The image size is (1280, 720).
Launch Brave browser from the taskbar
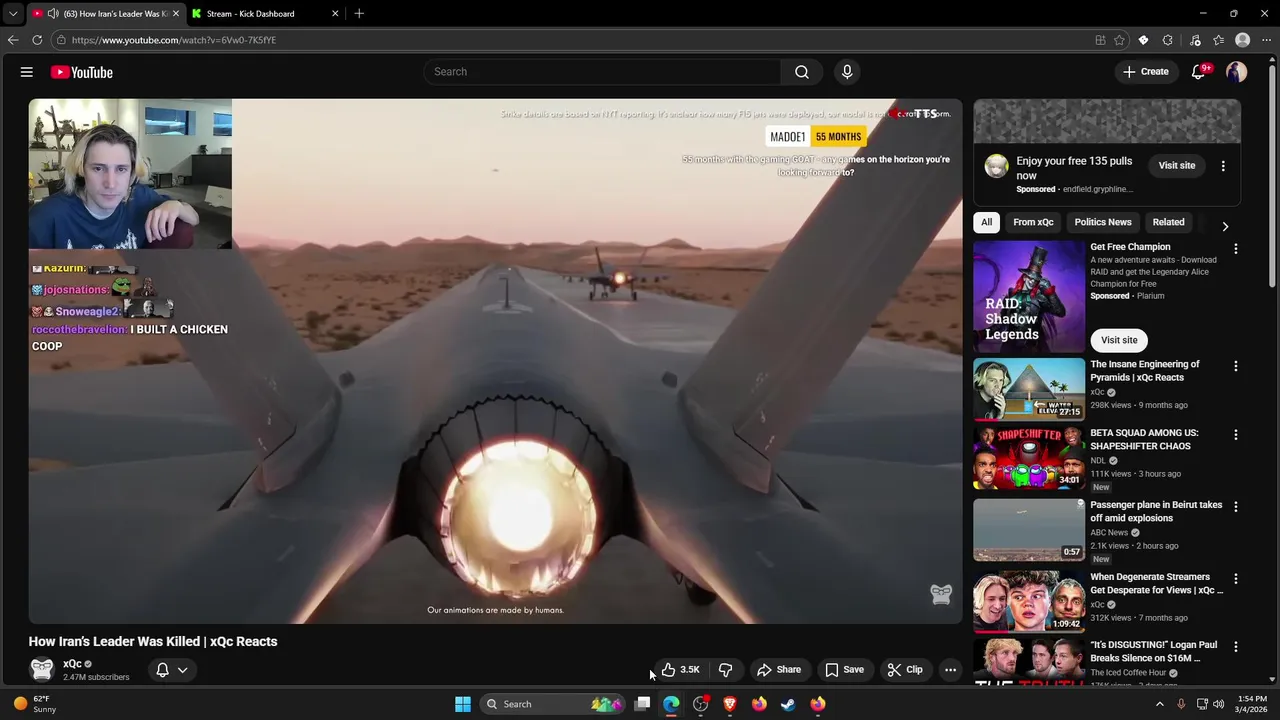tap(730, 704)
